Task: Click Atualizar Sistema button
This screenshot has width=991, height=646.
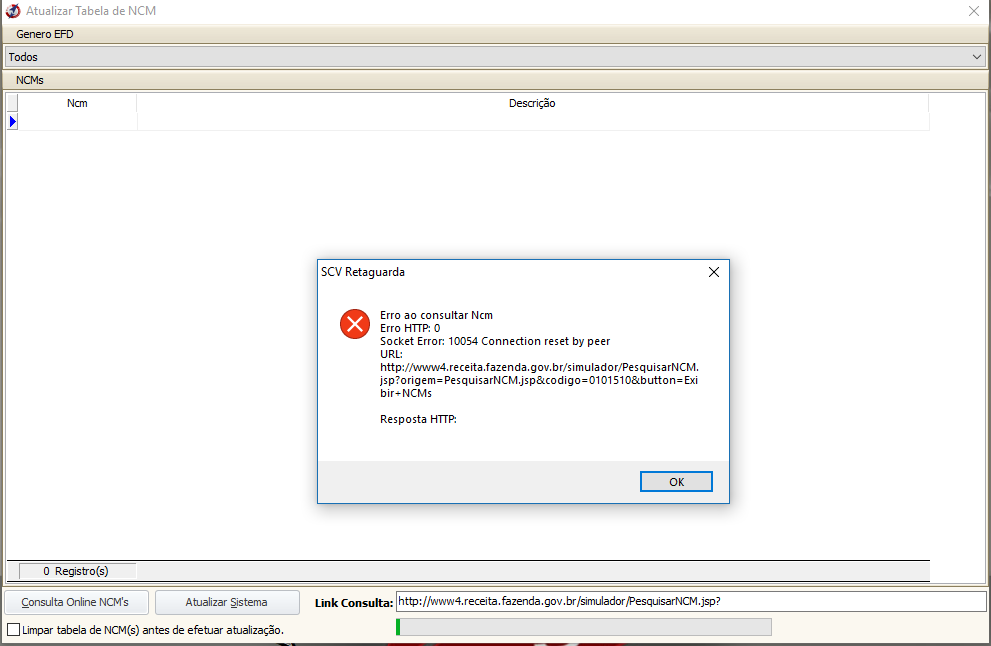Action: click(x=227, y=602)
